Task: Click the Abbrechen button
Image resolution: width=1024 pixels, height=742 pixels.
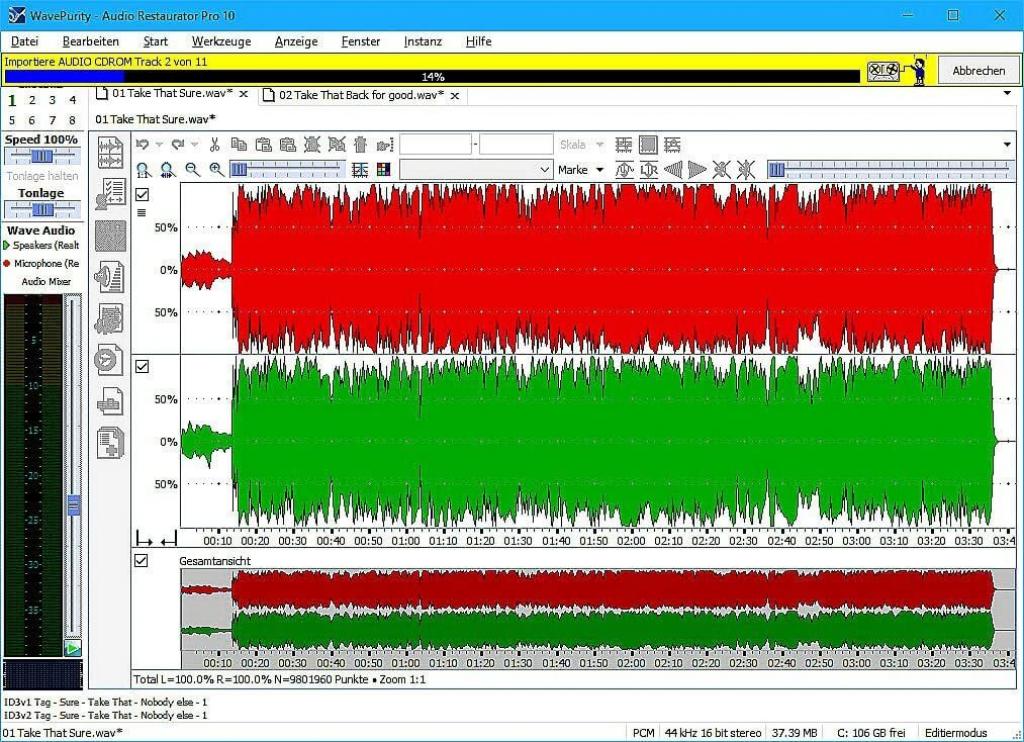Action: tap(978, 71)
